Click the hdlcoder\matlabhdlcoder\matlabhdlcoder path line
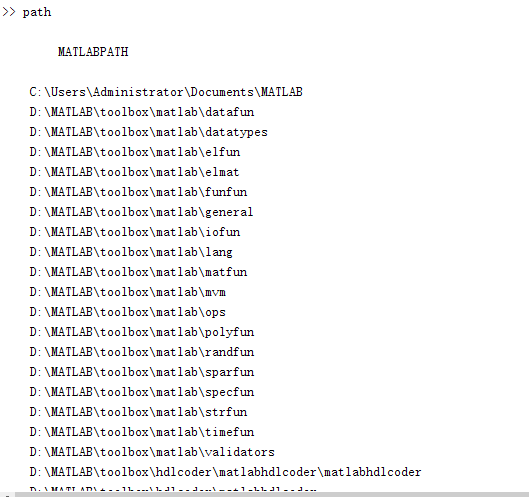 point(225,472)
